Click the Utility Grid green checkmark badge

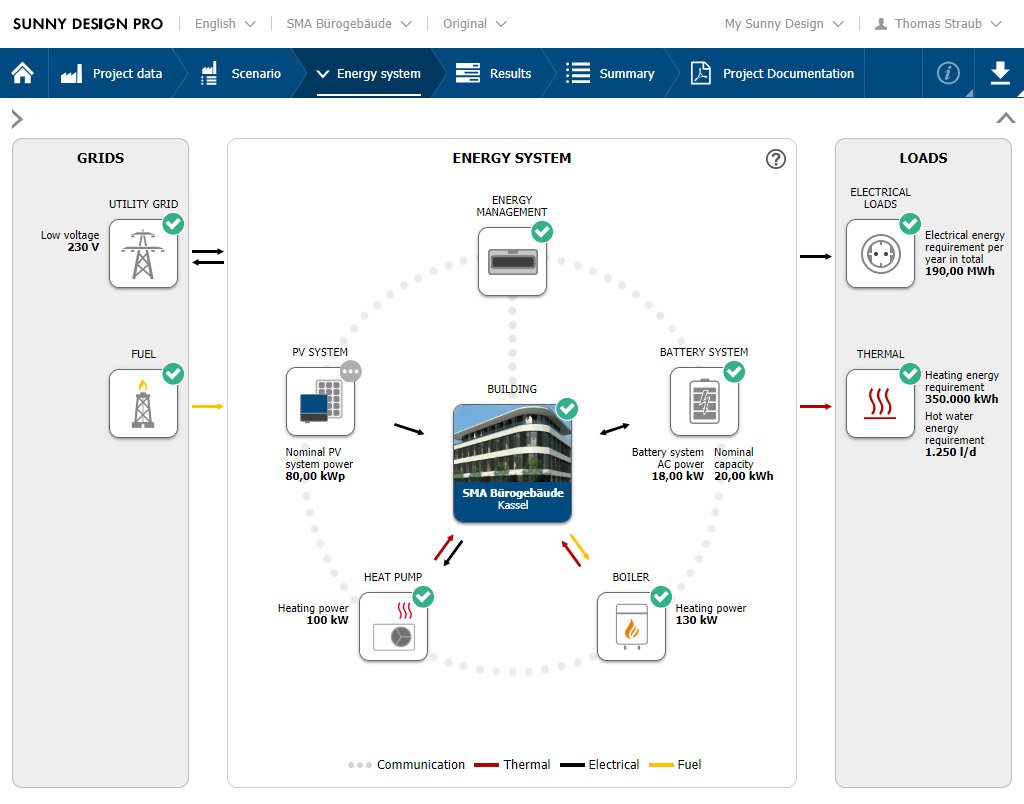(173, 224)
